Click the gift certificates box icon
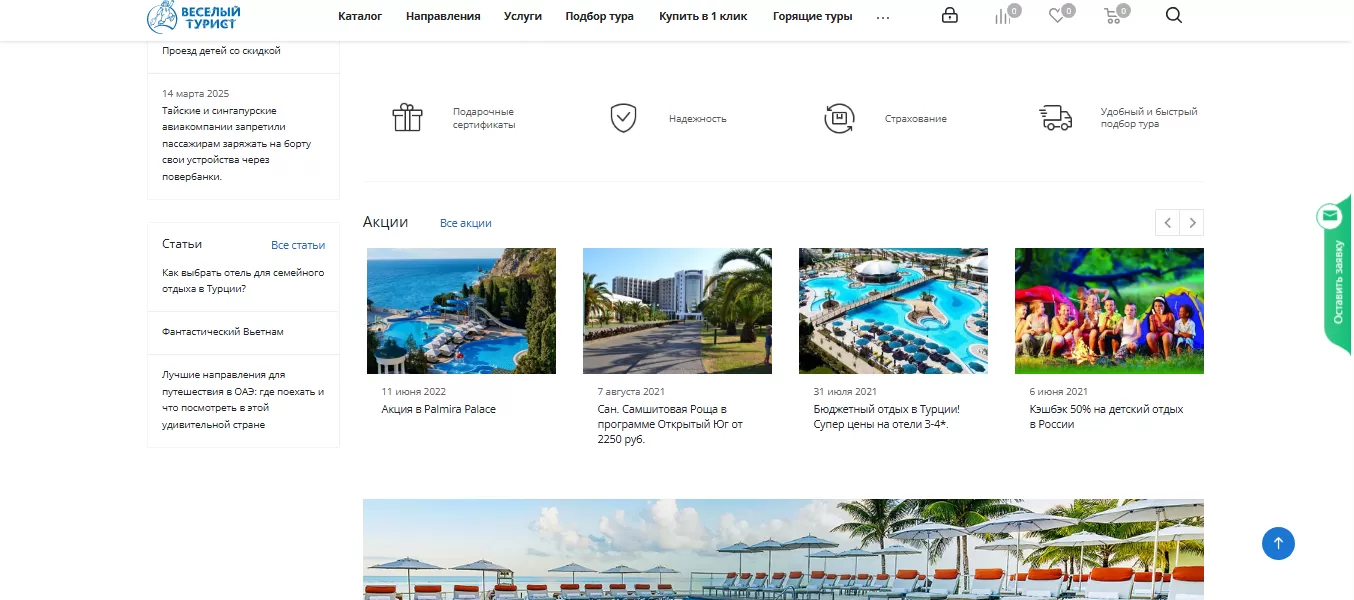 tap(407, 118)
